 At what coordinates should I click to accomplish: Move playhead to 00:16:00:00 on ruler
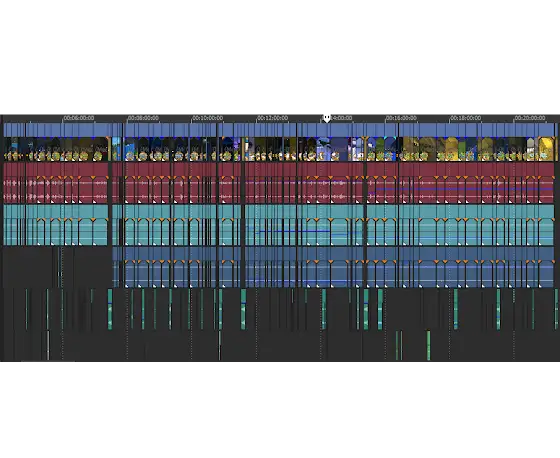pos(401,118)
